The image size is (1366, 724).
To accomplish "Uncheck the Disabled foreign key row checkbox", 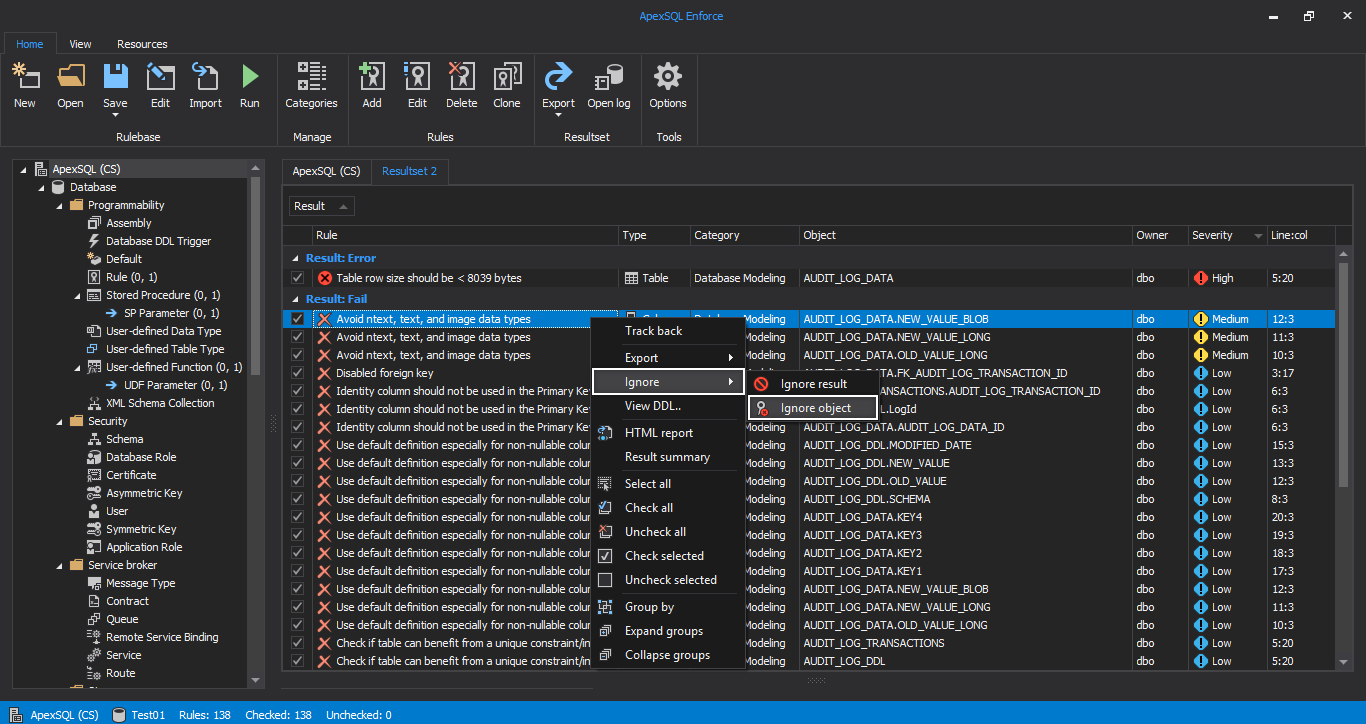I will coord(297,373).
